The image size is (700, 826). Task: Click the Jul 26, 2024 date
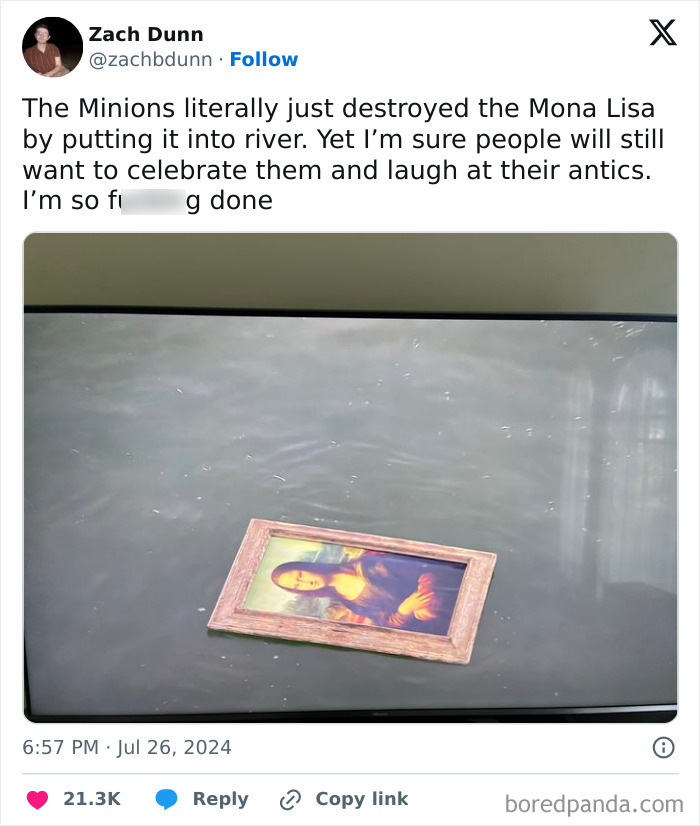tap(174, 747)
